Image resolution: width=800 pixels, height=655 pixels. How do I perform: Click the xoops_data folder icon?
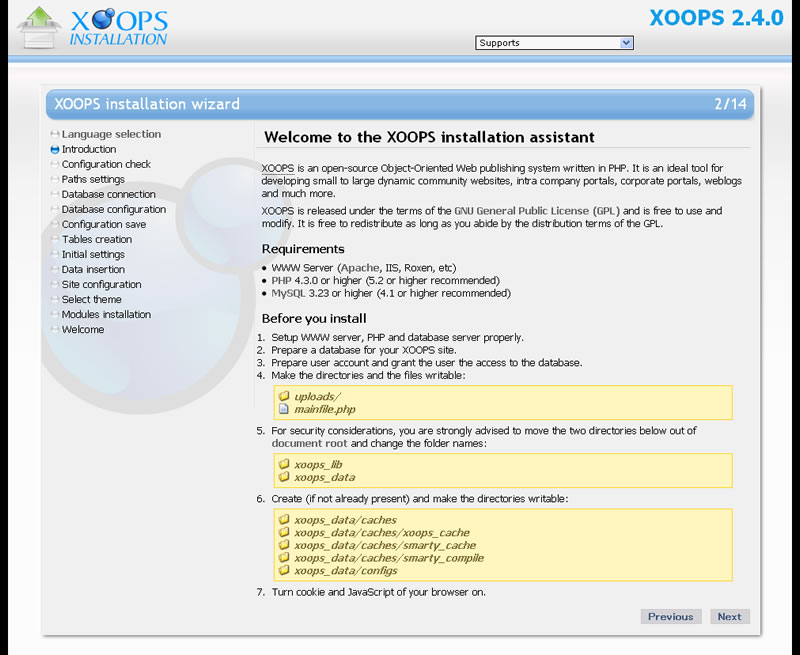click(x=284, y=476)
